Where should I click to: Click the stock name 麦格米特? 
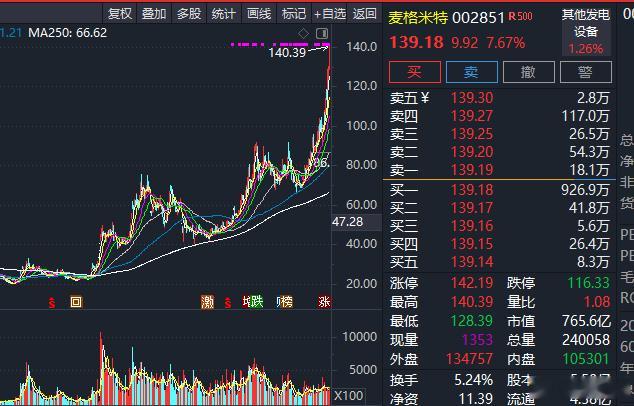(x=418, y=17)
